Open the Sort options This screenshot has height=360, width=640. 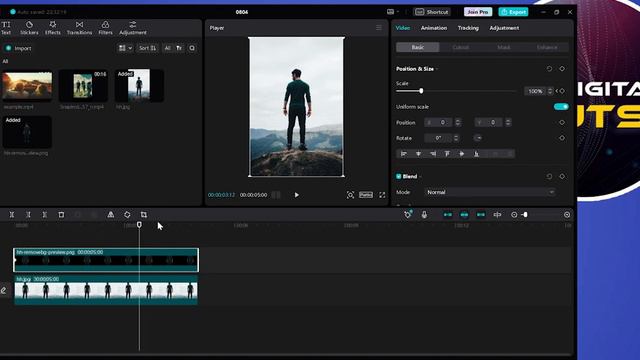click(x=147, y=48)
